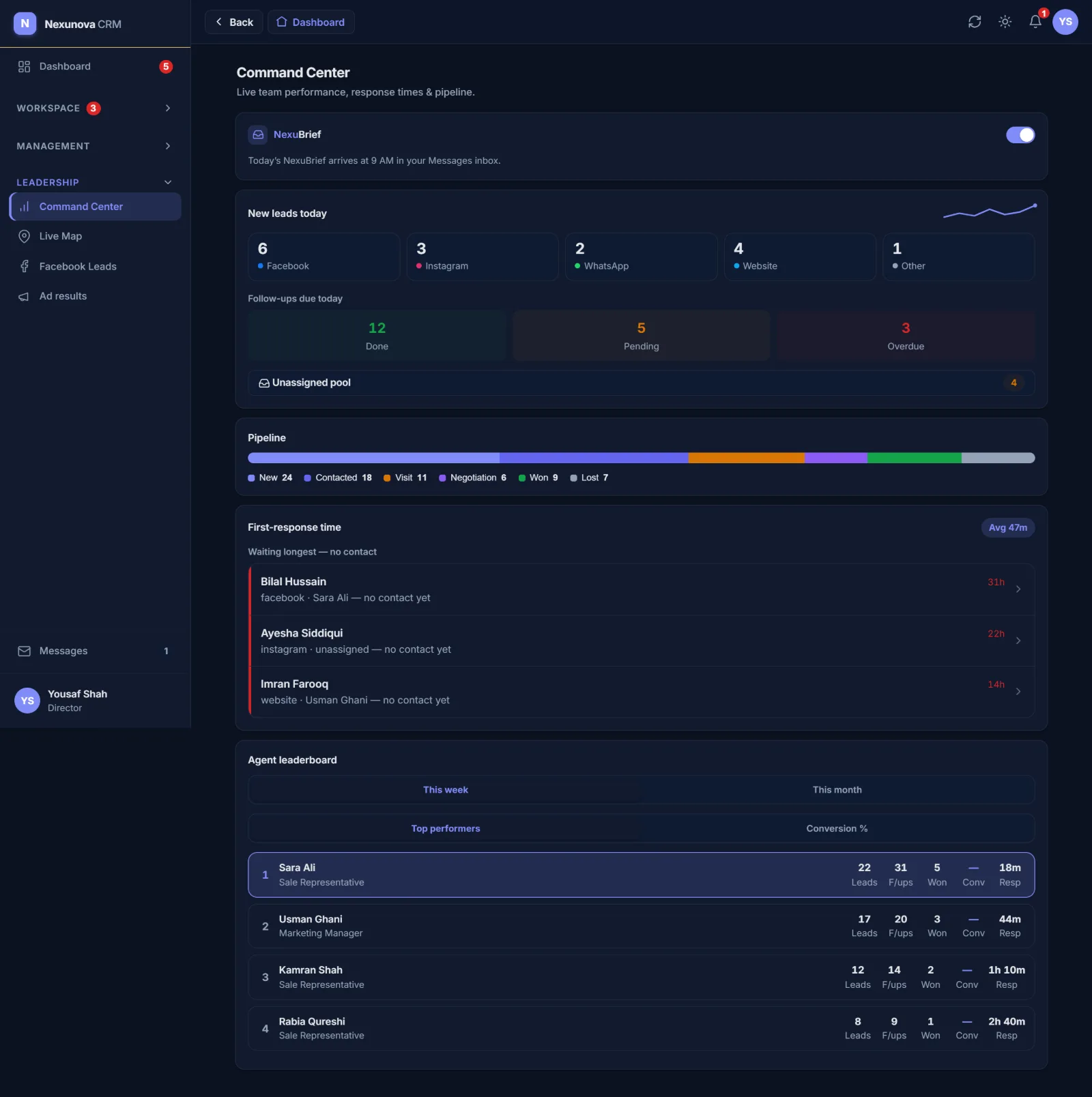This screenshot has height=1097, width=1092.
Task: Click the Facebook Leads icon
Action: pyautogui.click(x=24, y=266)
